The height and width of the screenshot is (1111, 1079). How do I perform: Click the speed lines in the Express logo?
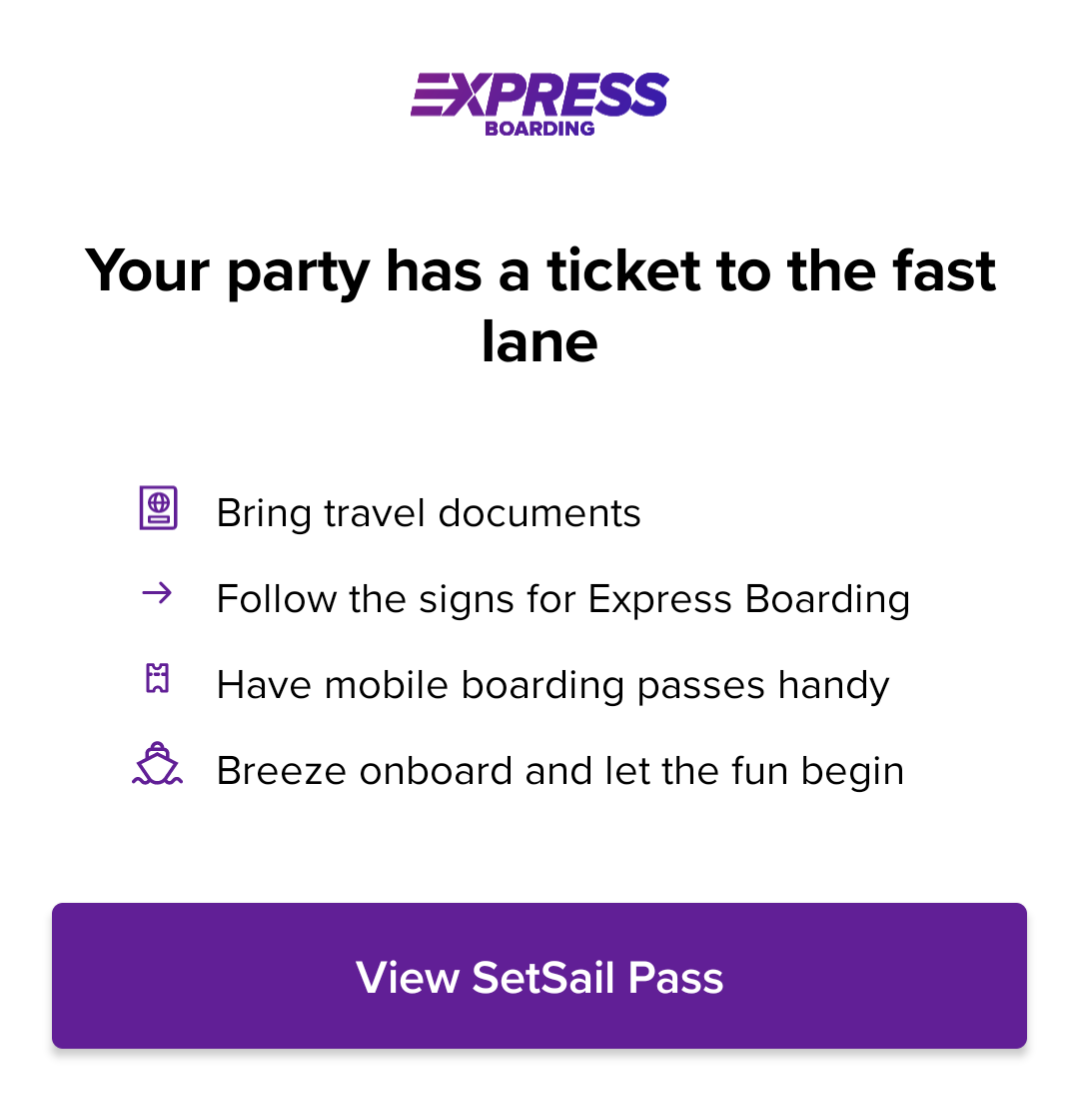pos(430,94)
